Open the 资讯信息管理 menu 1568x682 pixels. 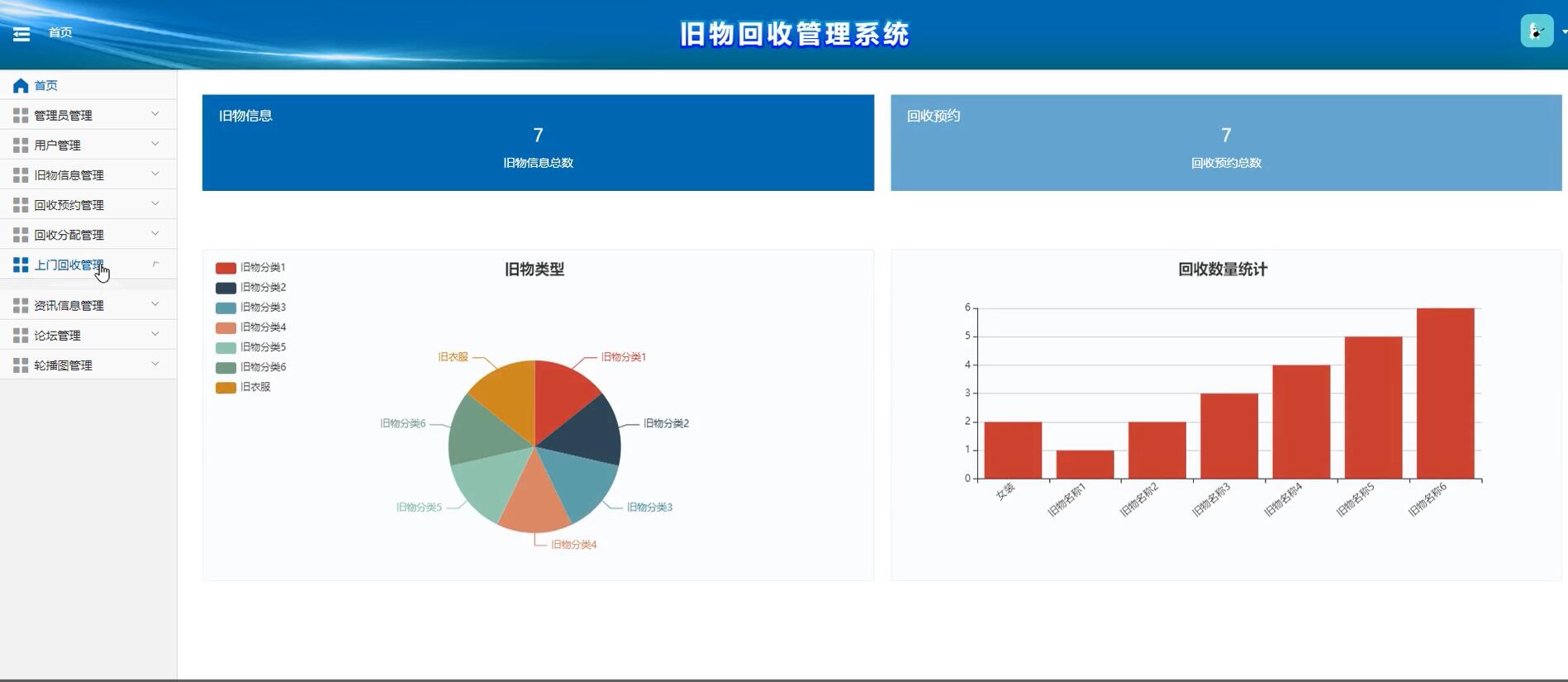point(88,305)
